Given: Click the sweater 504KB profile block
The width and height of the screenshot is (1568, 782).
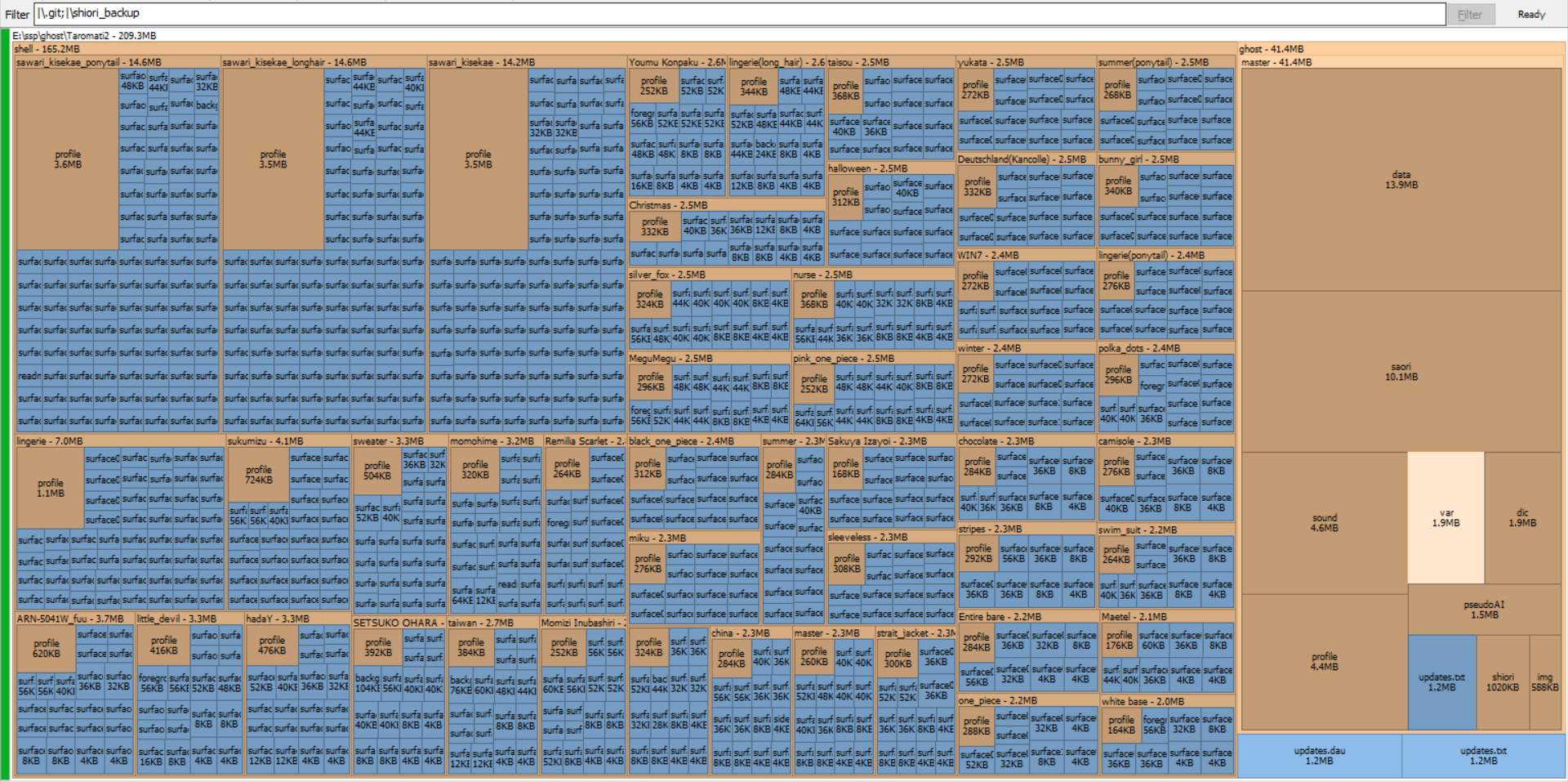Looking at the screenshot, I should pyautogui.click(x=376, y=471).
